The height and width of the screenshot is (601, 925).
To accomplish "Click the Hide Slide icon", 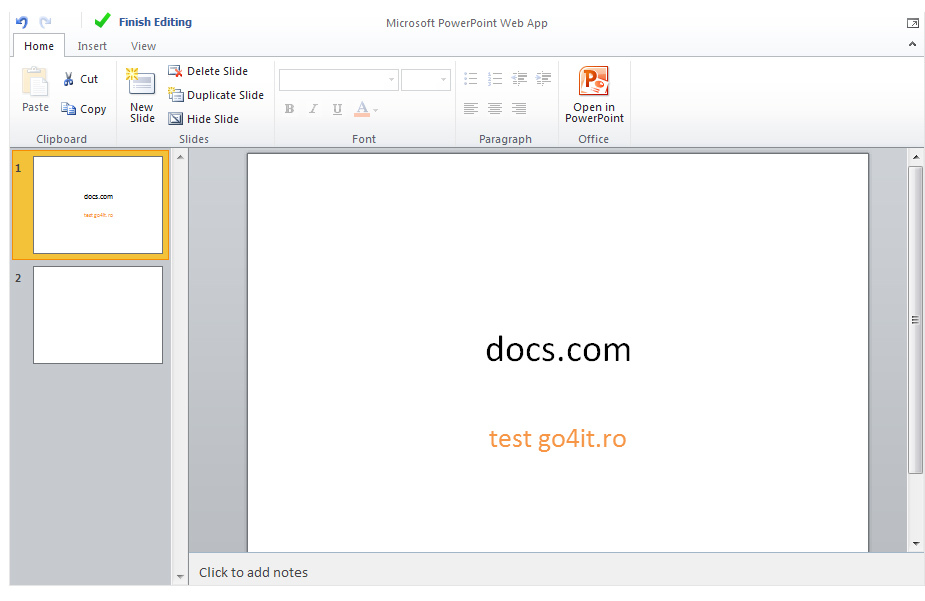I will pyautogui.click(x=175, y=119).
